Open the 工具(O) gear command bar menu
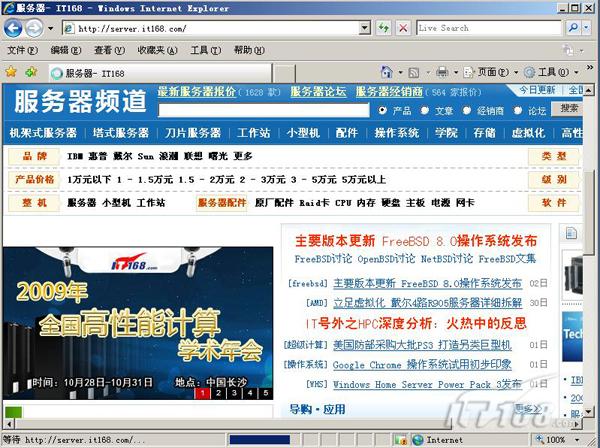 click(551, 72)
